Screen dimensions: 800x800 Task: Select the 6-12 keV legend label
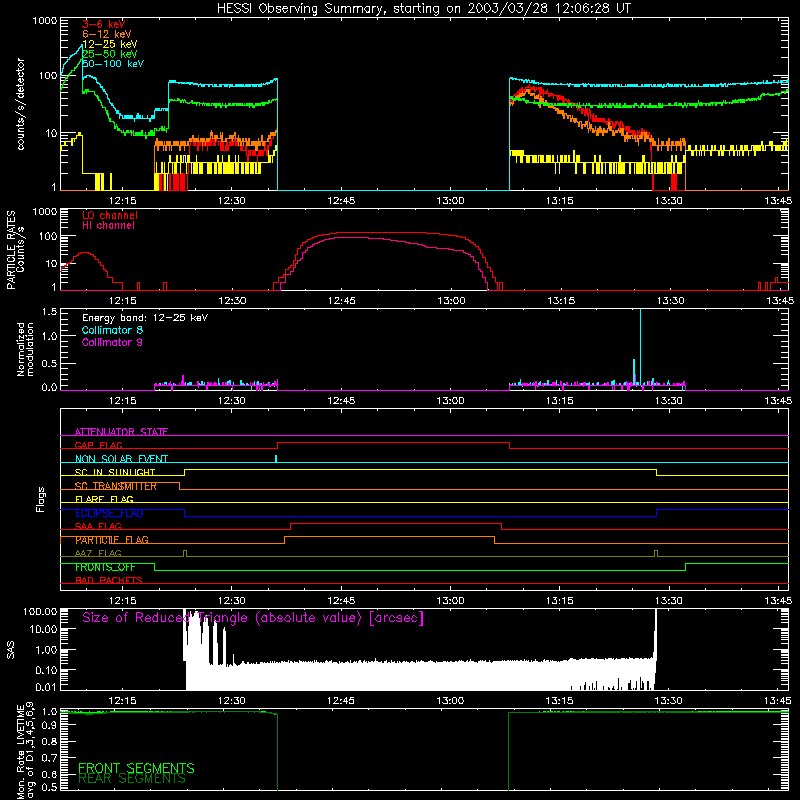(x=107, y=34)
